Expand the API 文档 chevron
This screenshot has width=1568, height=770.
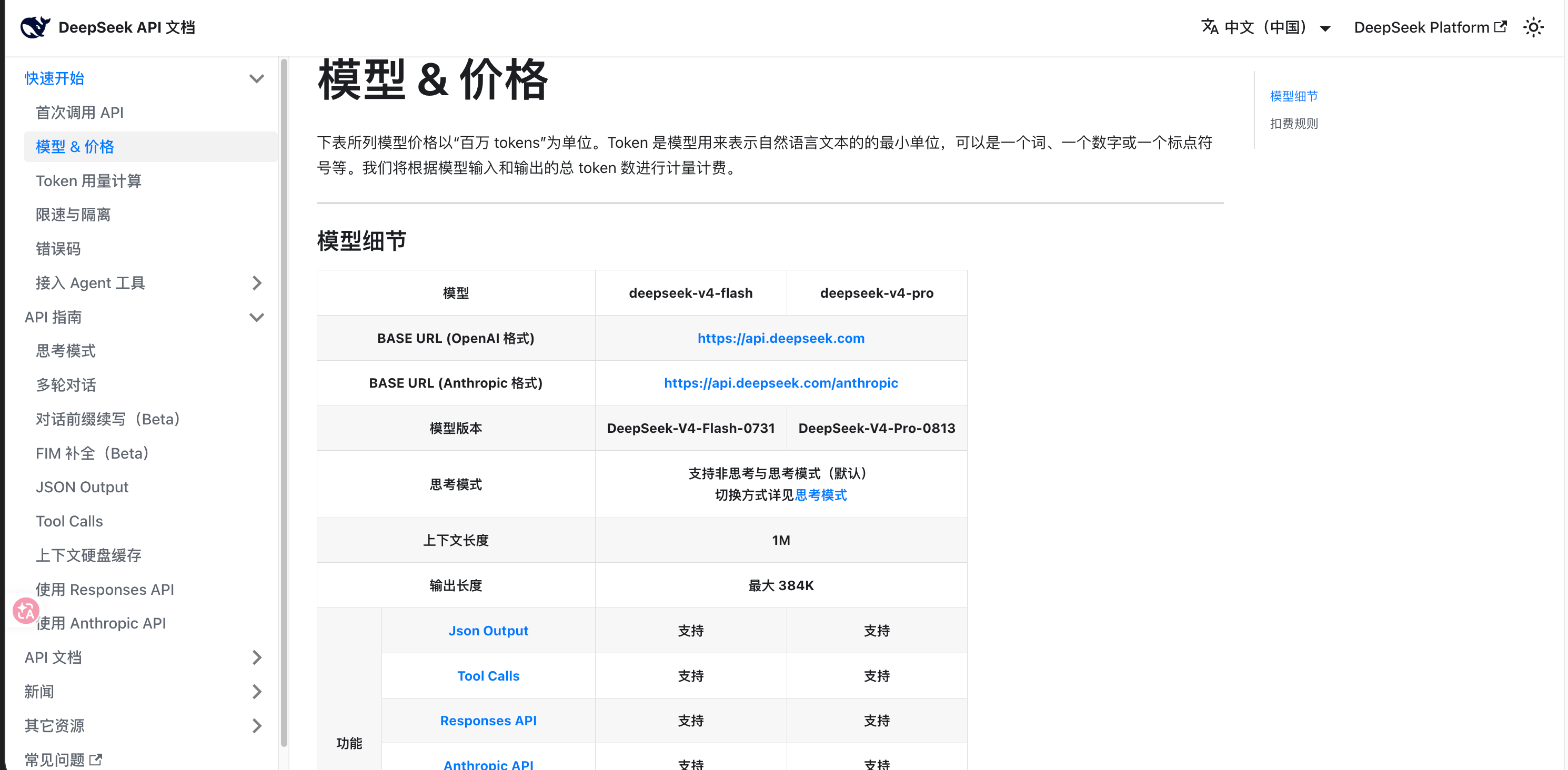tap(257, 657)
